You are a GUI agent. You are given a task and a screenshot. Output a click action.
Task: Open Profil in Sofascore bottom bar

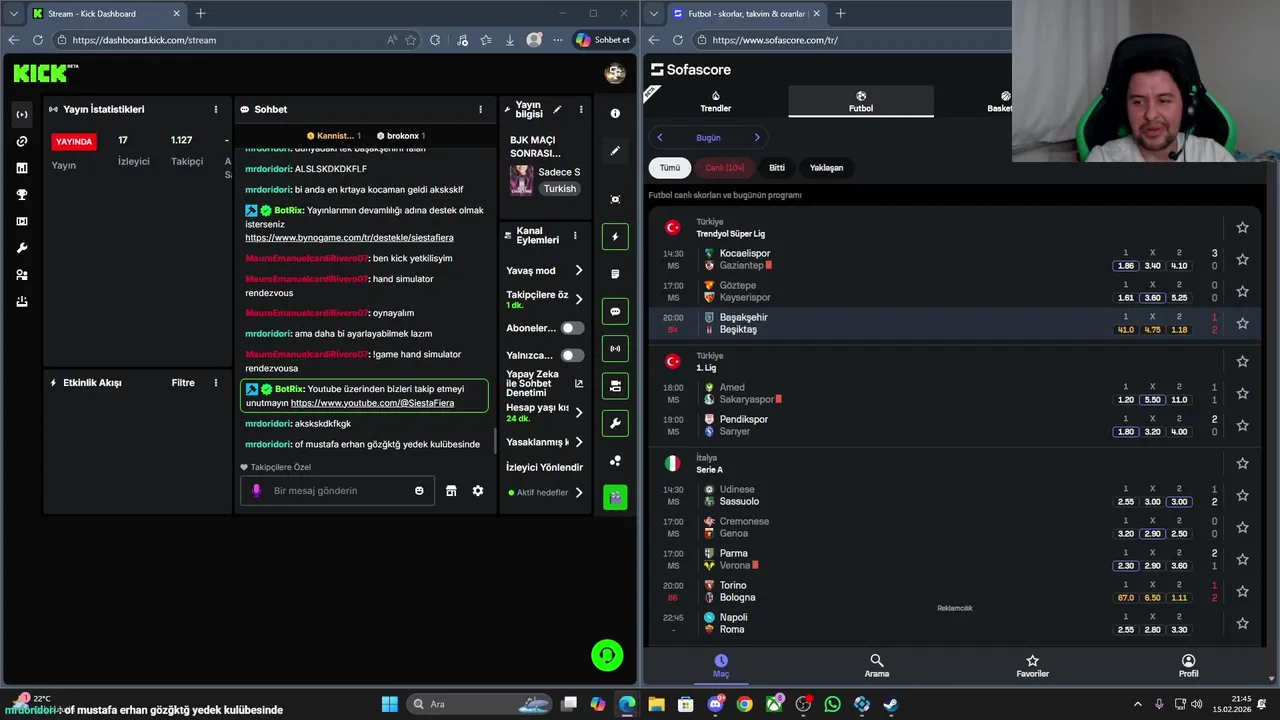pyautogui.click(x=1188, y=666)
